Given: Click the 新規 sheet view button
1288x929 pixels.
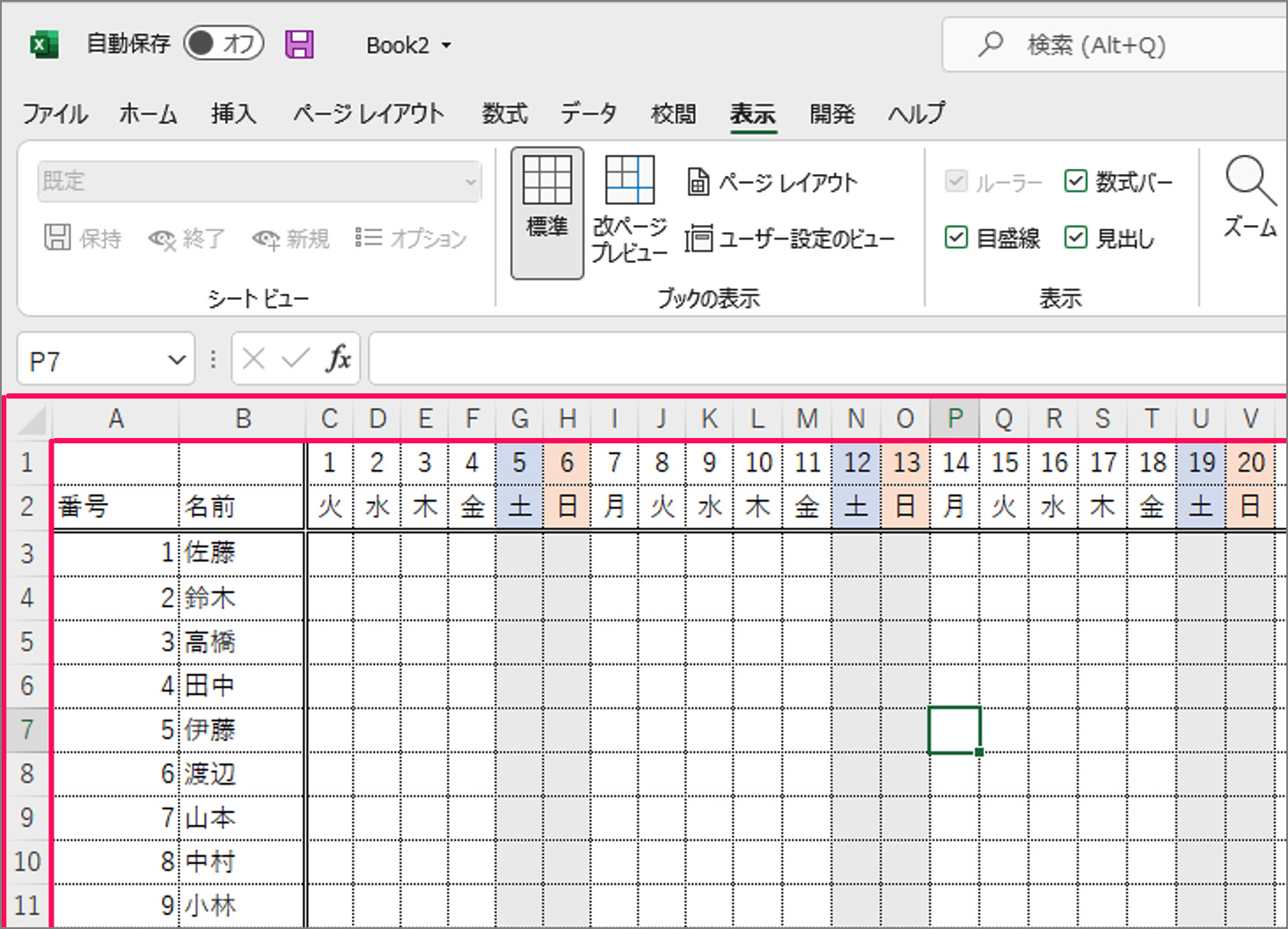Looking at the screenshot, I should (290, 238).
